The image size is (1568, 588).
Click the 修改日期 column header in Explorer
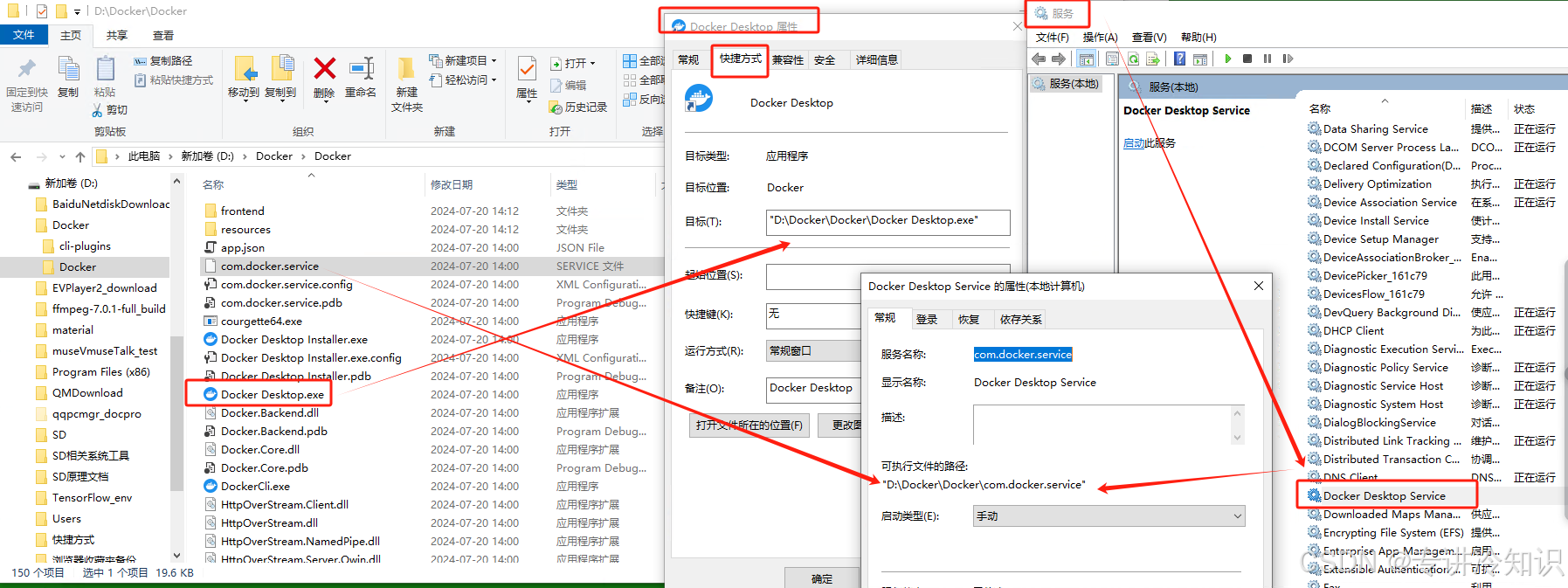(x=452, y=185)
